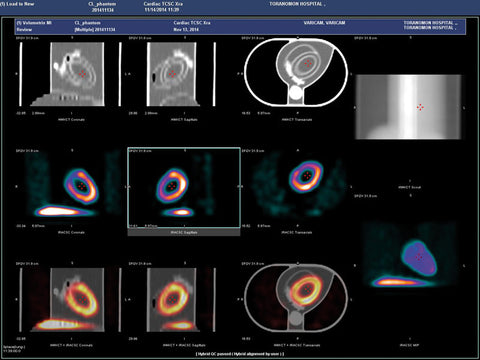Click the highlighted SPECT Sagittal viewport image
Viewport: 480px width, 360px height.
[184, 188]
